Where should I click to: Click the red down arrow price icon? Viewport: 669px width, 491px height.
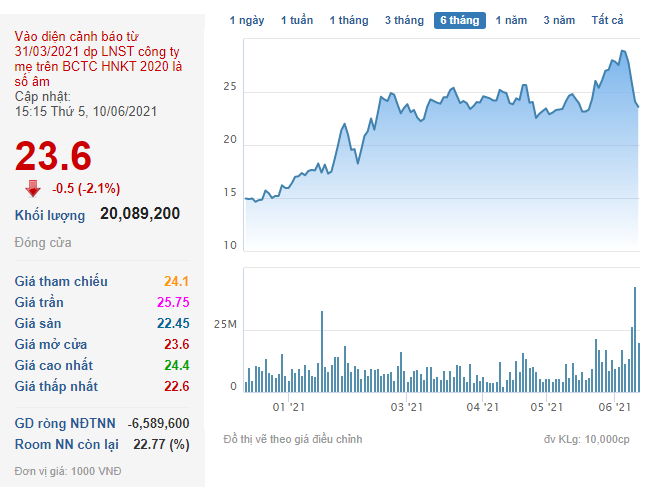click(x=33, y=187)
